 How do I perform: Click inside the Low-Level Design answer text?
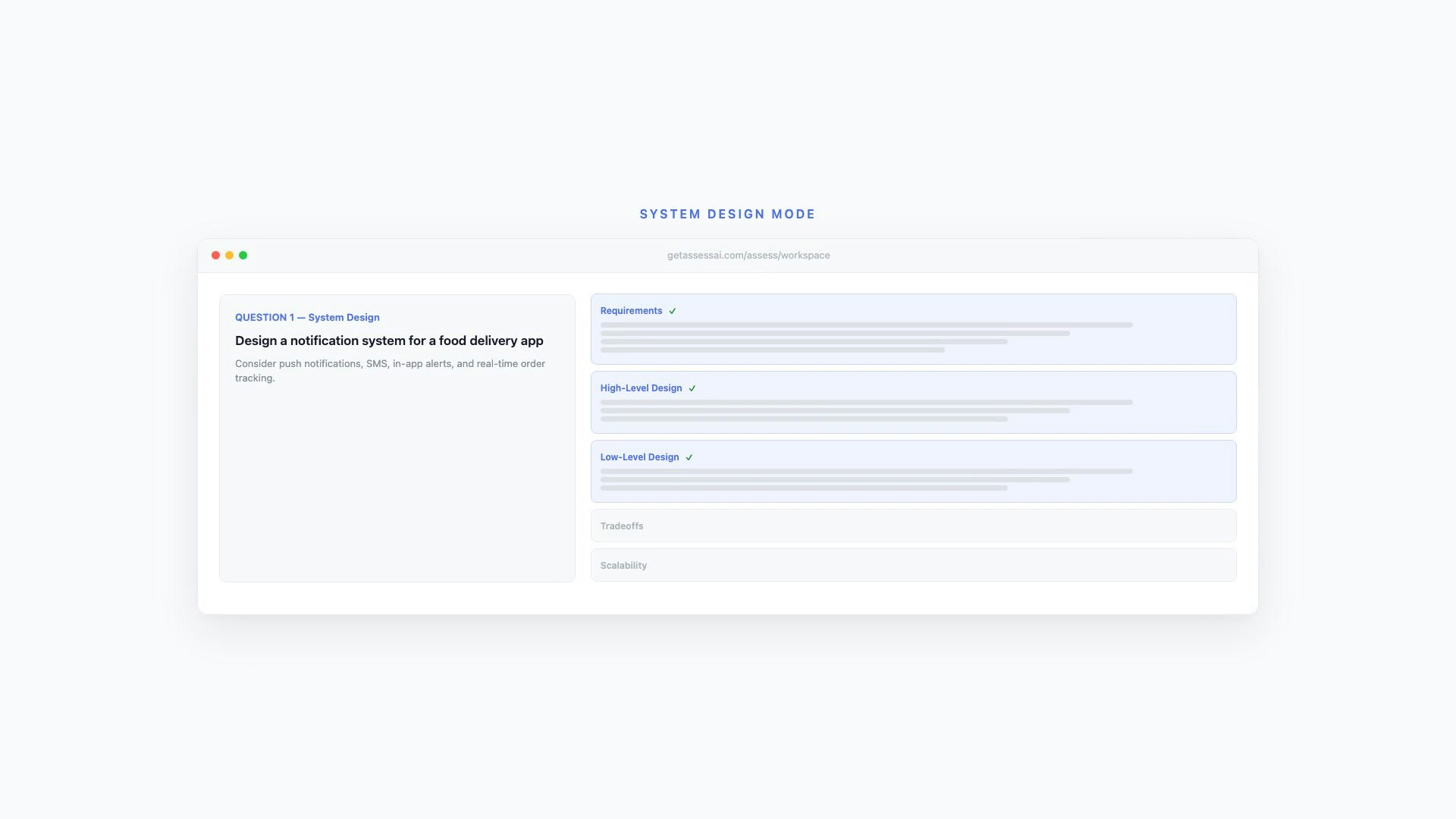(834, 479)
